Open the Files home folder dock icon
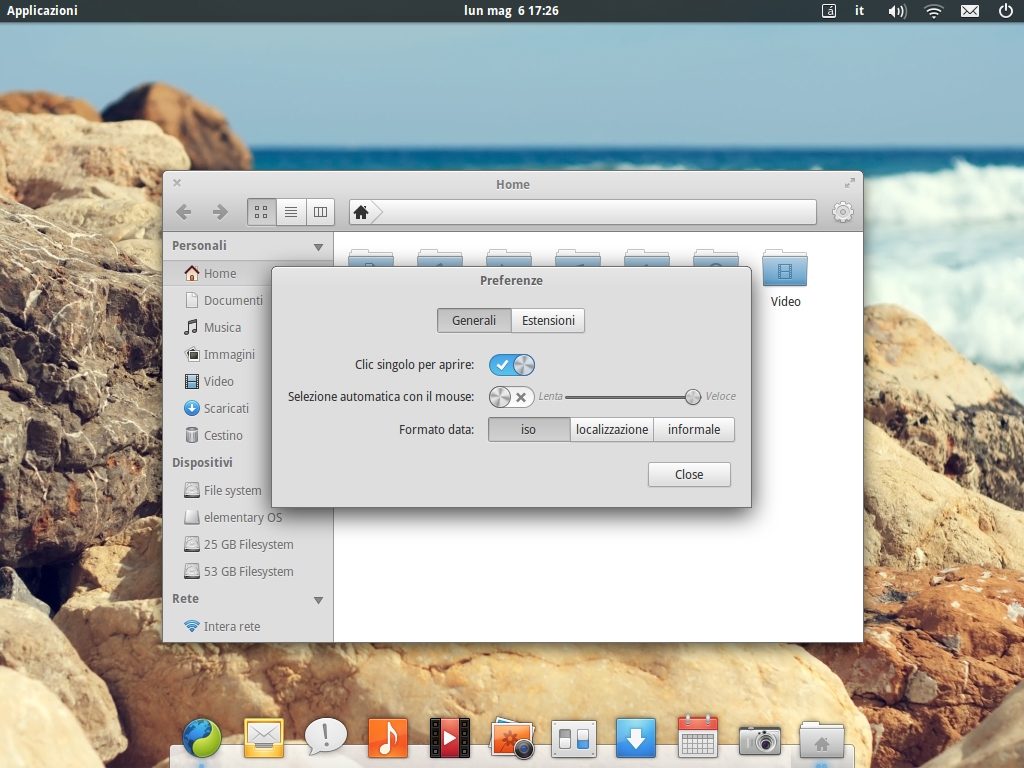The image size is (1024, 768). [822, 740]
